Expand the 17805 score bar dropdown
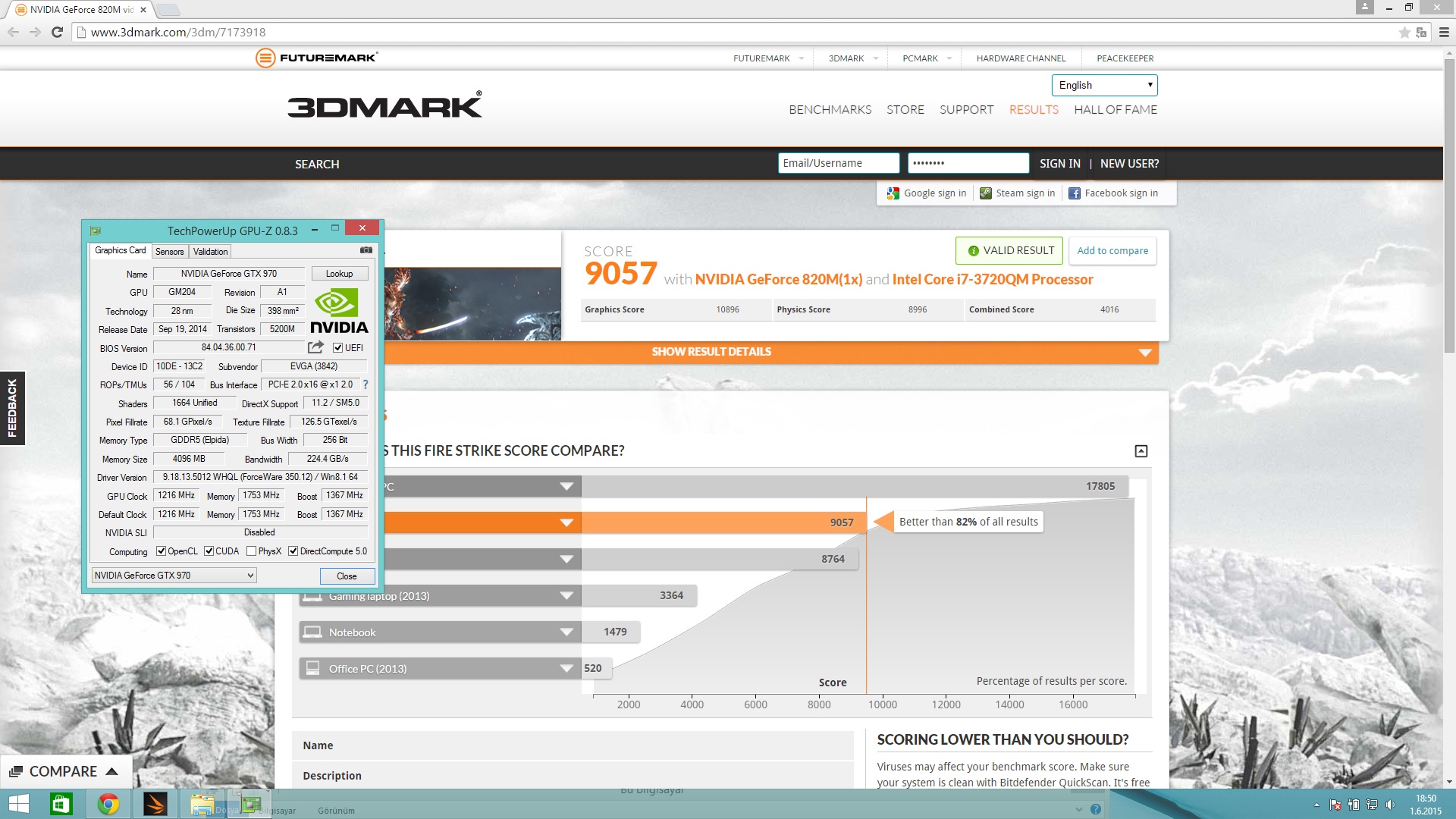Viewport: 1456px width, 819px height. 566,487
